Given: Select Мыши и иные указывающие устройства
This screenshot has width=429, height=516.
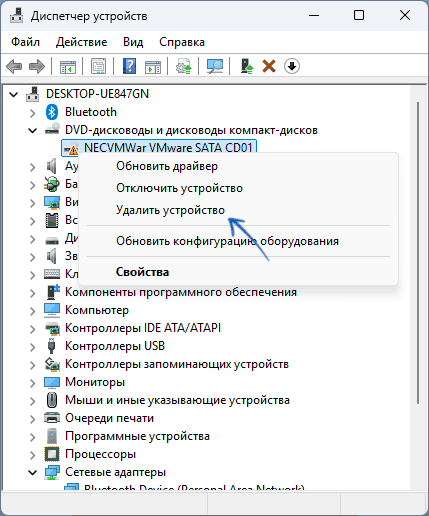Looking at the screenshot, I should coord(177,400).
